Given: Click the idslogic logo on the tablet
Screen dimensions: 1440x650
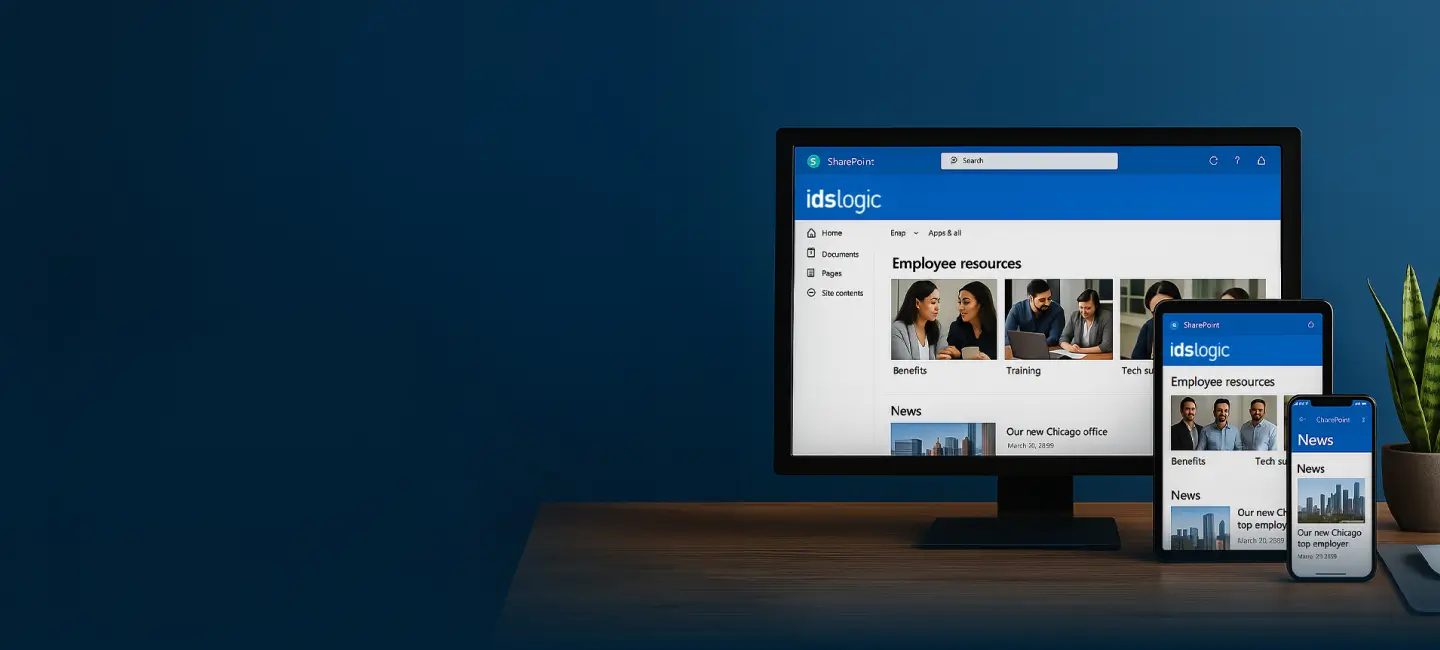Looking at the screenshot, I should click(x=1200, y=350).
